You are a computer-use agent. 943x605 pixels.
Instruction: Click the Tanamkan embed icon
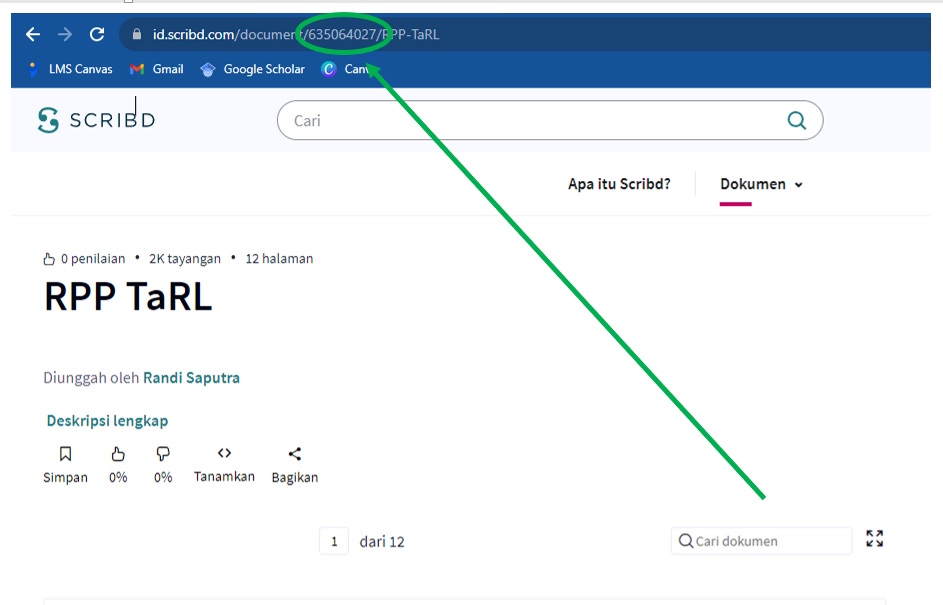(224, 453)
